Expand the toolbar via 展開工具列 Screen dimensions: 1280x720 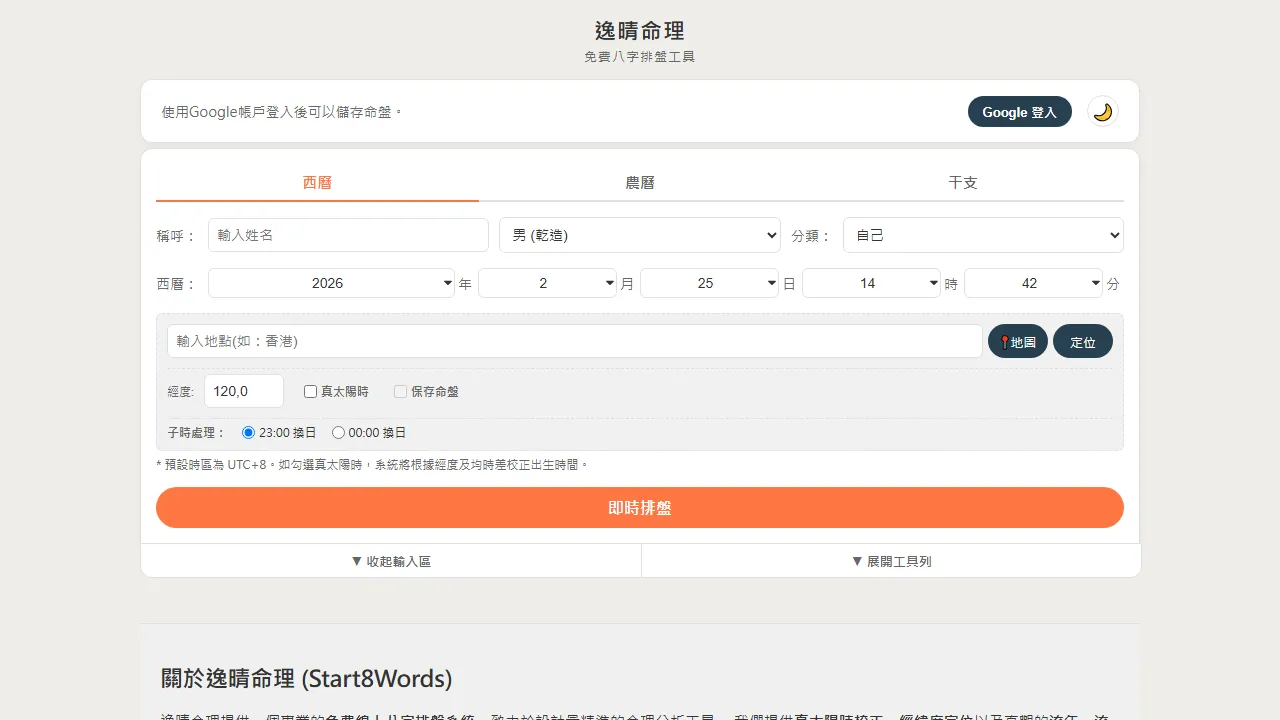(889, 560)
